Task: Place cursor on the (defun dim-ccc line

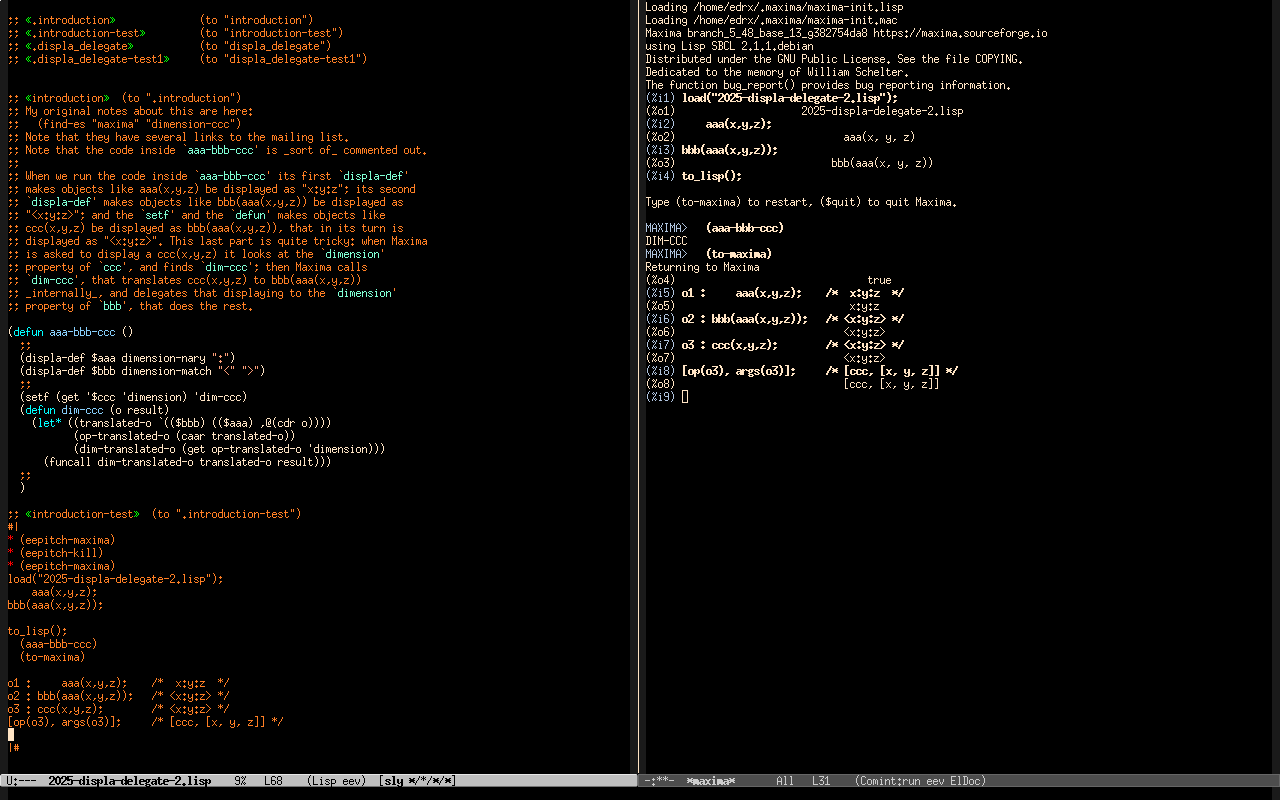Action: (82, 410)
